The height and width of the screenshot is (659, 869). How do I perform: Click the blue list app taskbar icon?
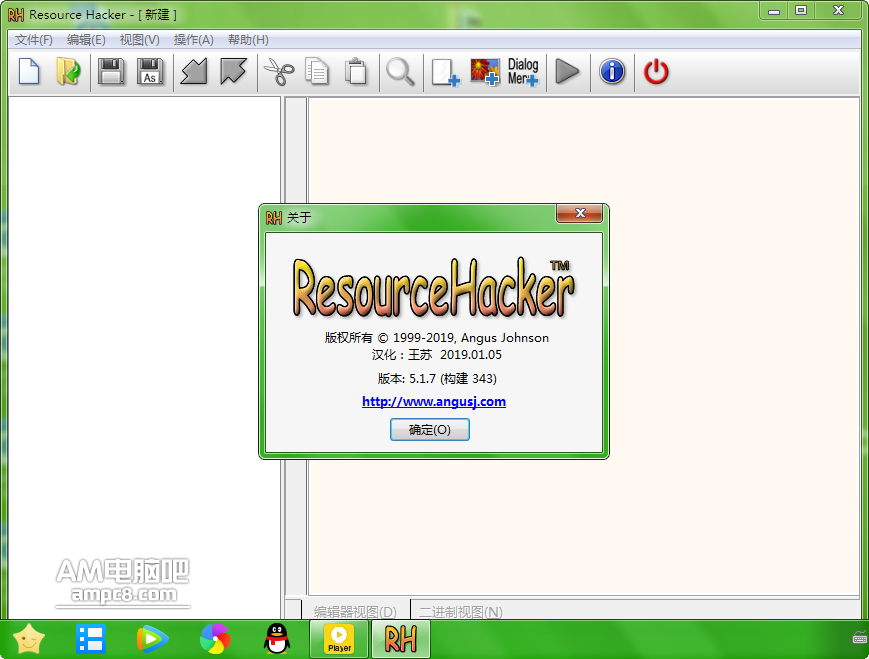click(x=91, y=639)
